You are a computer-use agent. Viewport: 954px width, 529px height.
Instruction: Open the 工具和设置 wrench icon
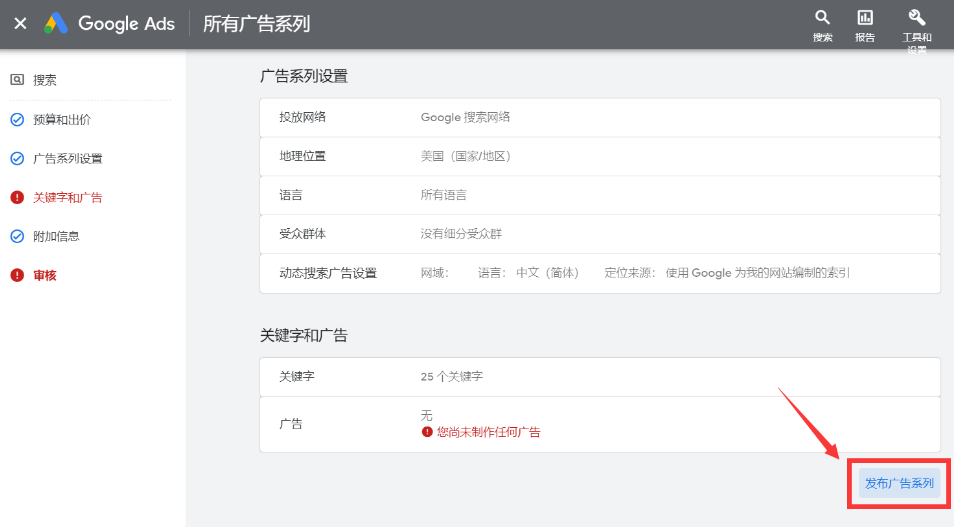pos(916,18)
